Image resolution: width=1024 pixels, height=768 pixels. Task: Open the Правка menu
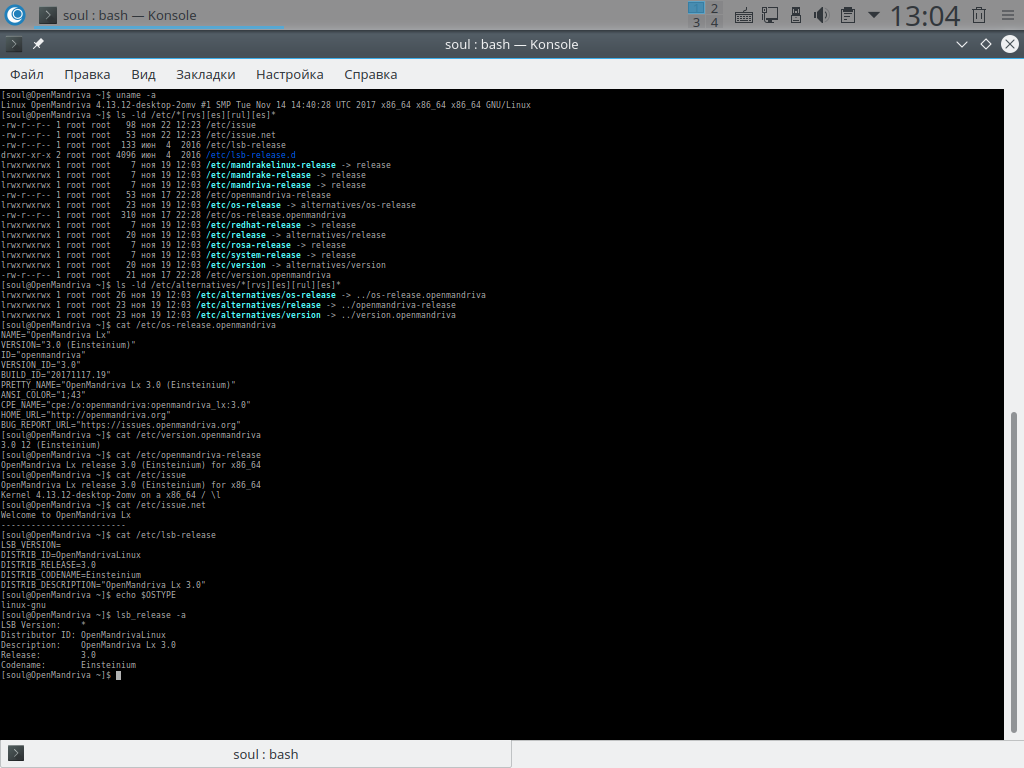point(87,74)
